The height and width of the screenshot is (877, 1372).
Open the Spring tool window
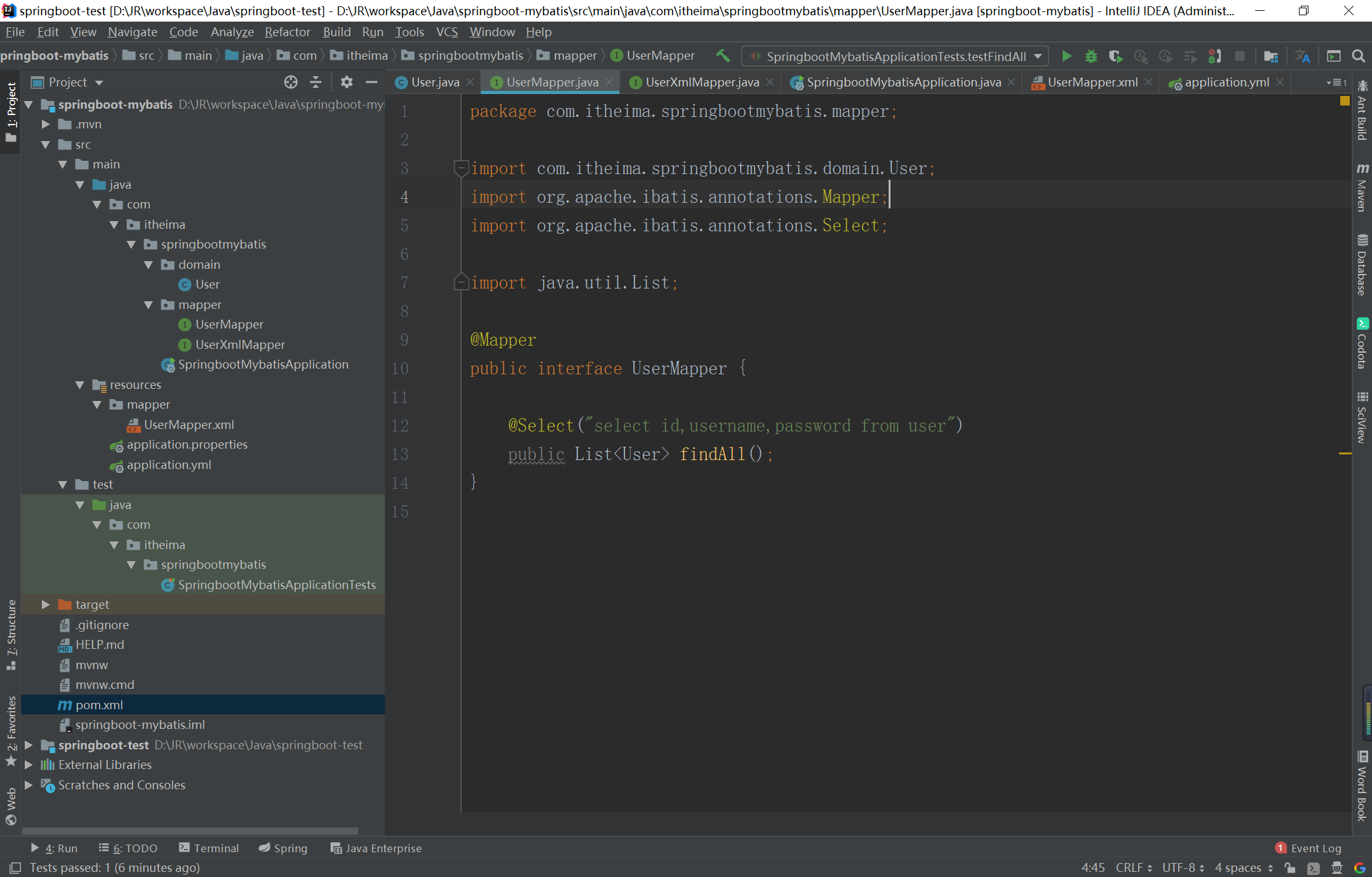[x=283, y=848]
